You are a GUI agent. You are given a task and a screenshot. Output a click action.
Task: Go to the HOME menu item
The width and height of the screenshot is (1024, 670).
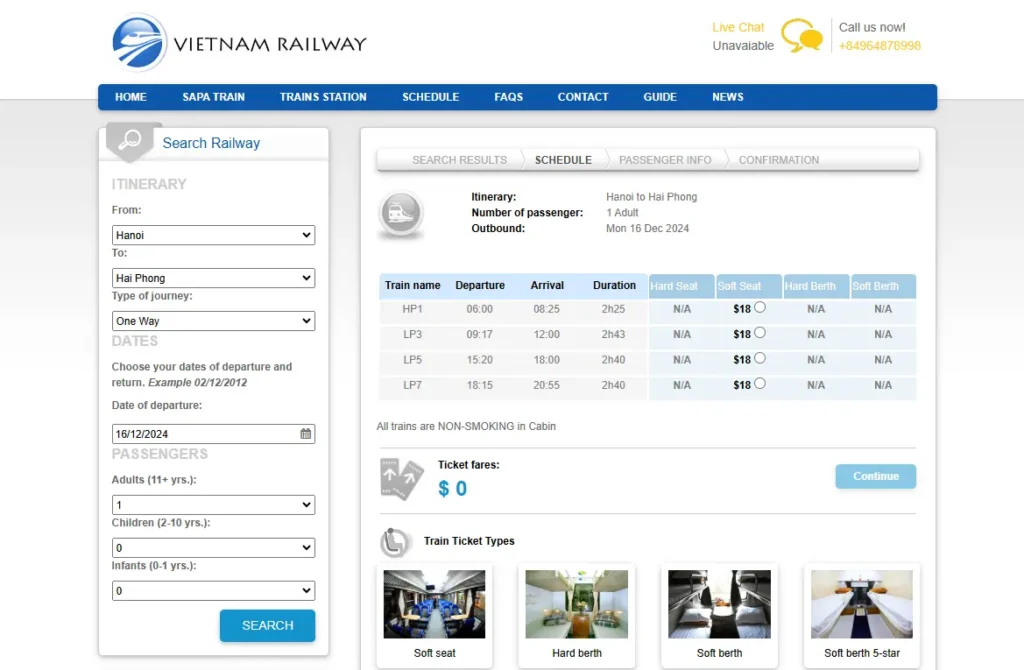131,97
